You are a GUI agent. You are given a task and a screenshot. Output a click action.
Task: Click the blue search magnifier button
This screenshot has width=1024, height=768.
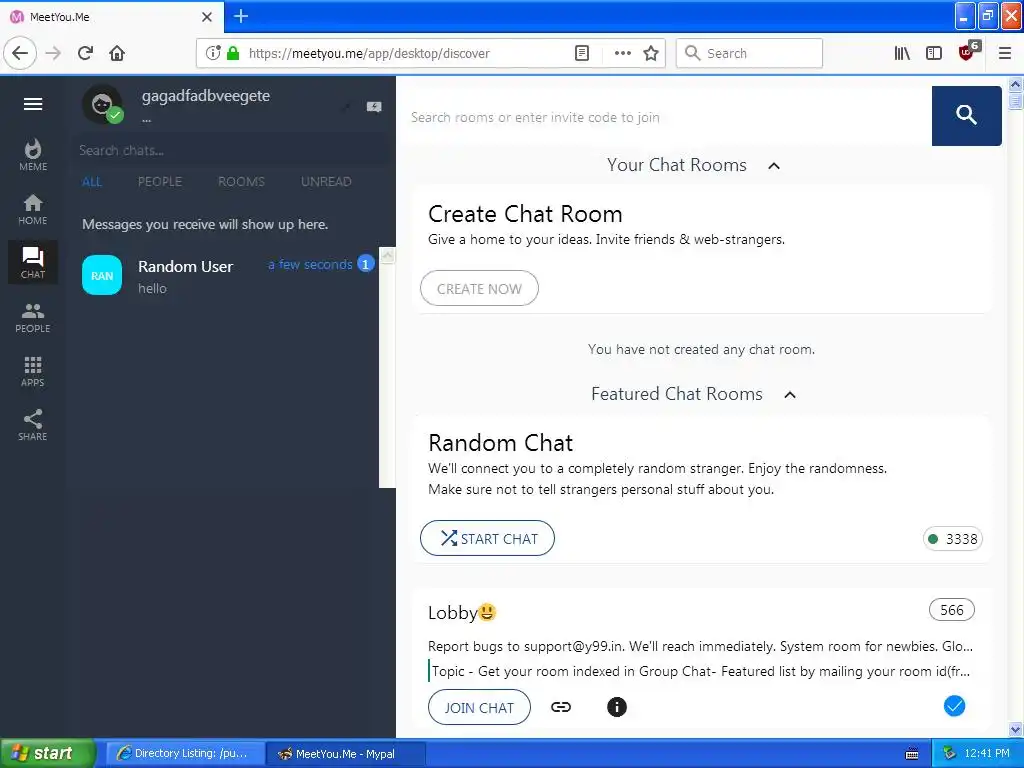[967, 116]
